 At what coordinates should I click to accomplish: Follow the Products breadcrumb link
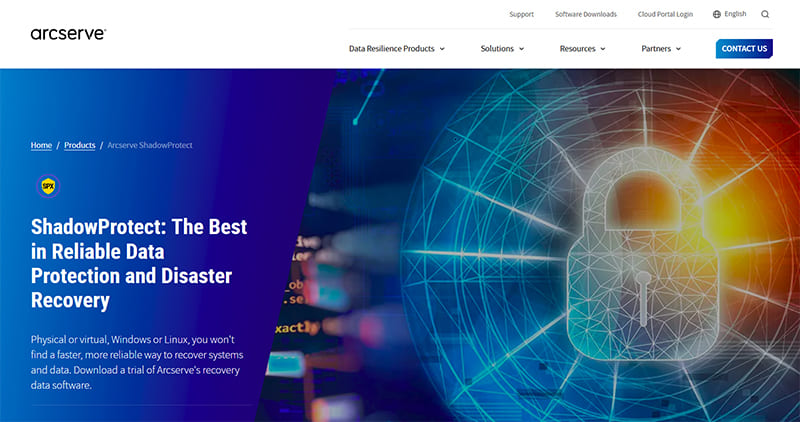pyautogui.click(x=80, y=145)
